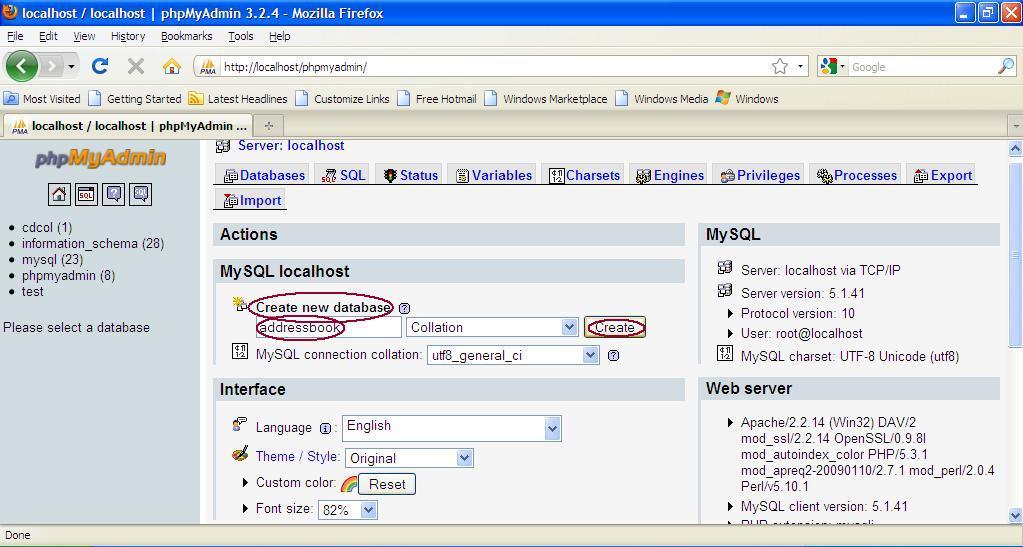
Task: Open the Databases tab
Action: 264,175
